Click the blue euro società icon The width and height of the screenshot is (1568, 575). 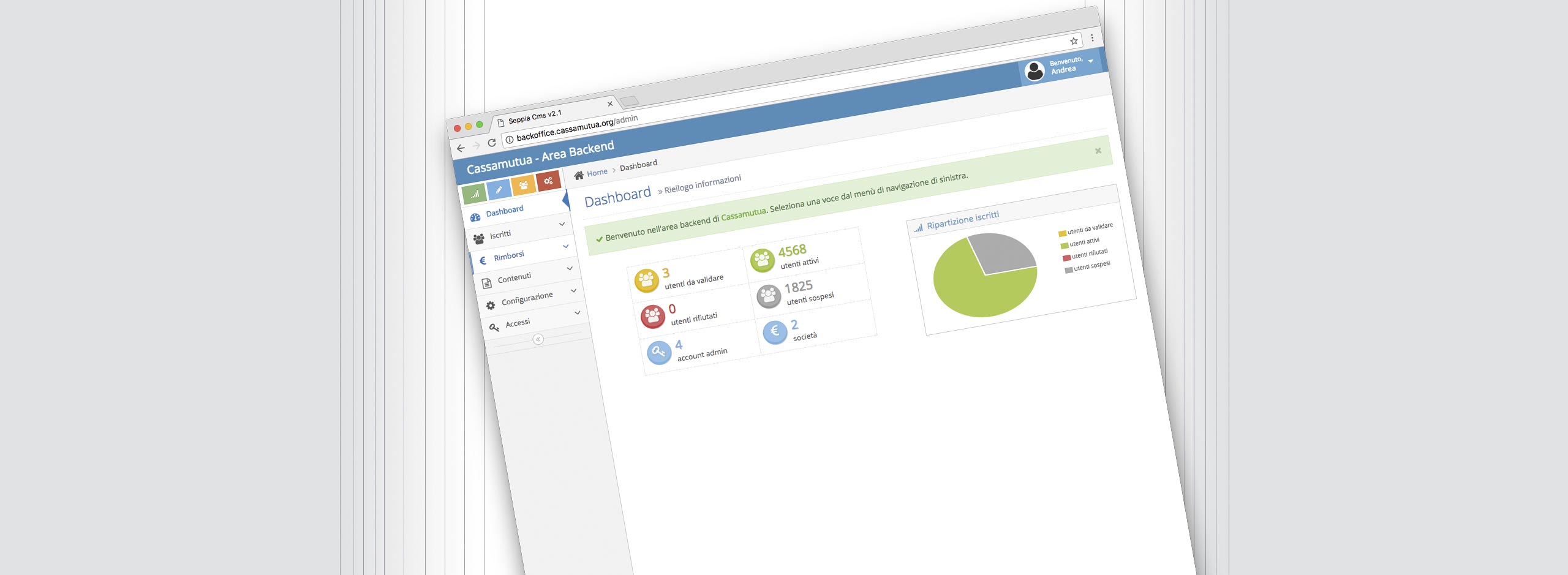coord(775,333)
